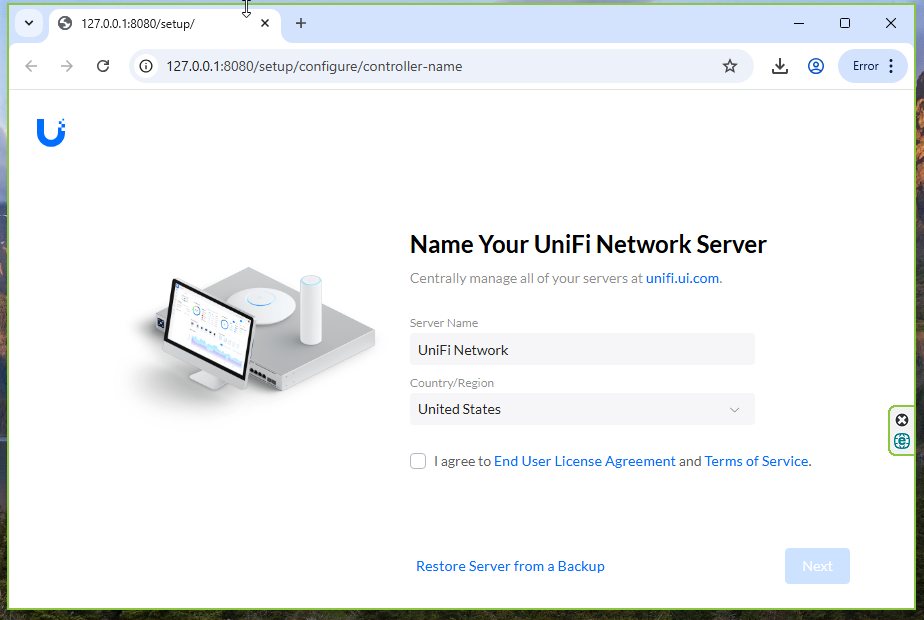Open the Chrome profile icon
This screenshot has width=924, height=620.
(x=816, y=66)
